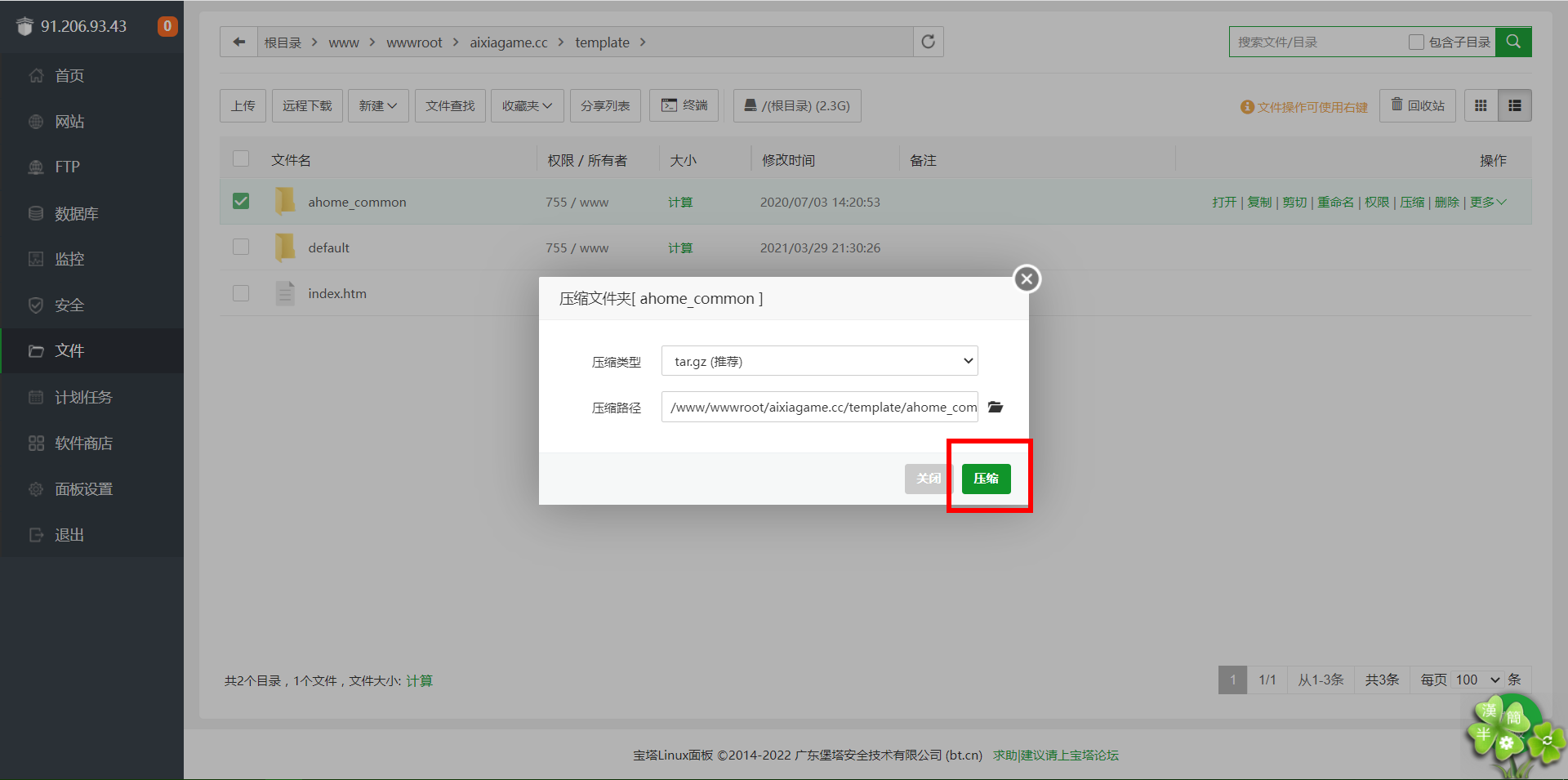Open the 终端 terminal button

684,105
